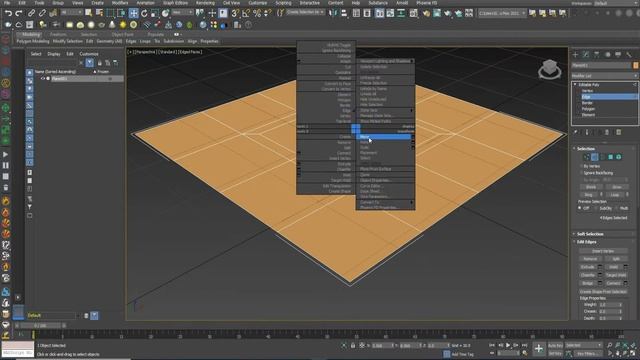The height and width of the screenshot is (360, 640).
Task: Choose Chamfer in the quad menu
Action: [344, 169]
